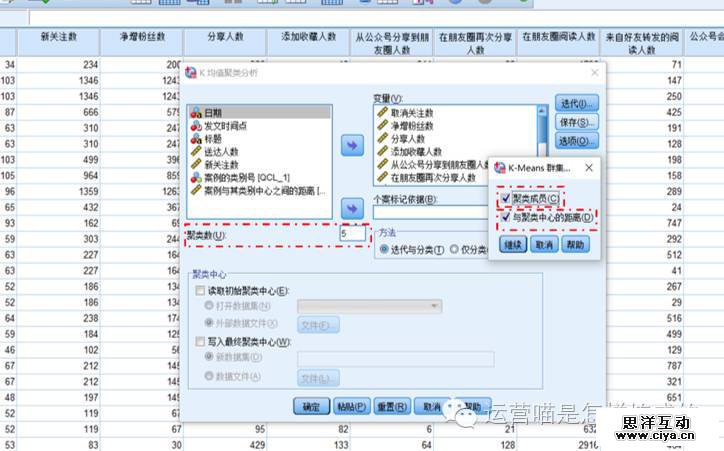Click the 在朋友圈阅读人数 column header

pyautogui.click(x=559, y=42)
